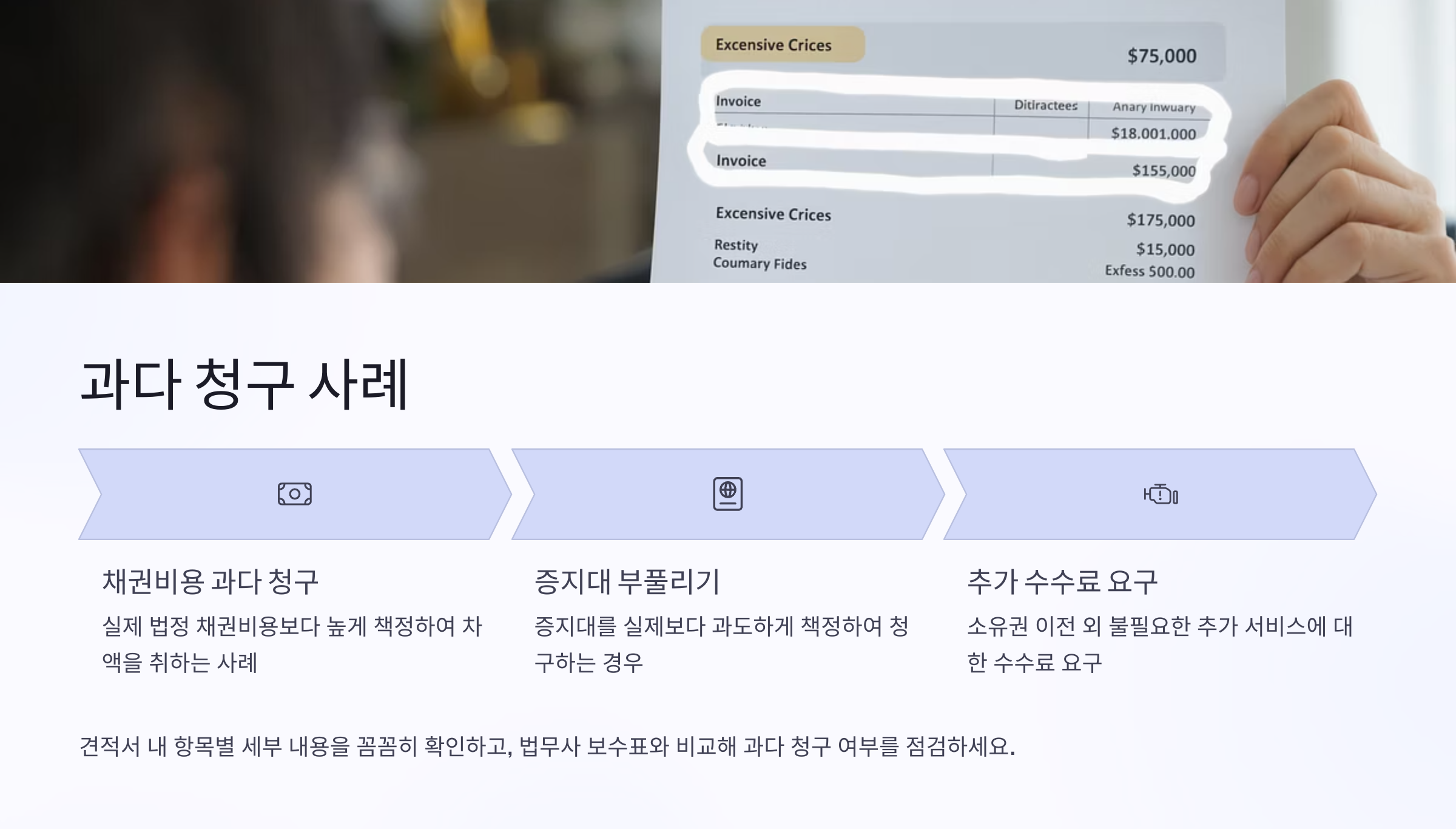The height and width of the screenshot is (829, 1456).
Task: Click the 증지대 부풀리기 subheading
Action: point(627,581)
